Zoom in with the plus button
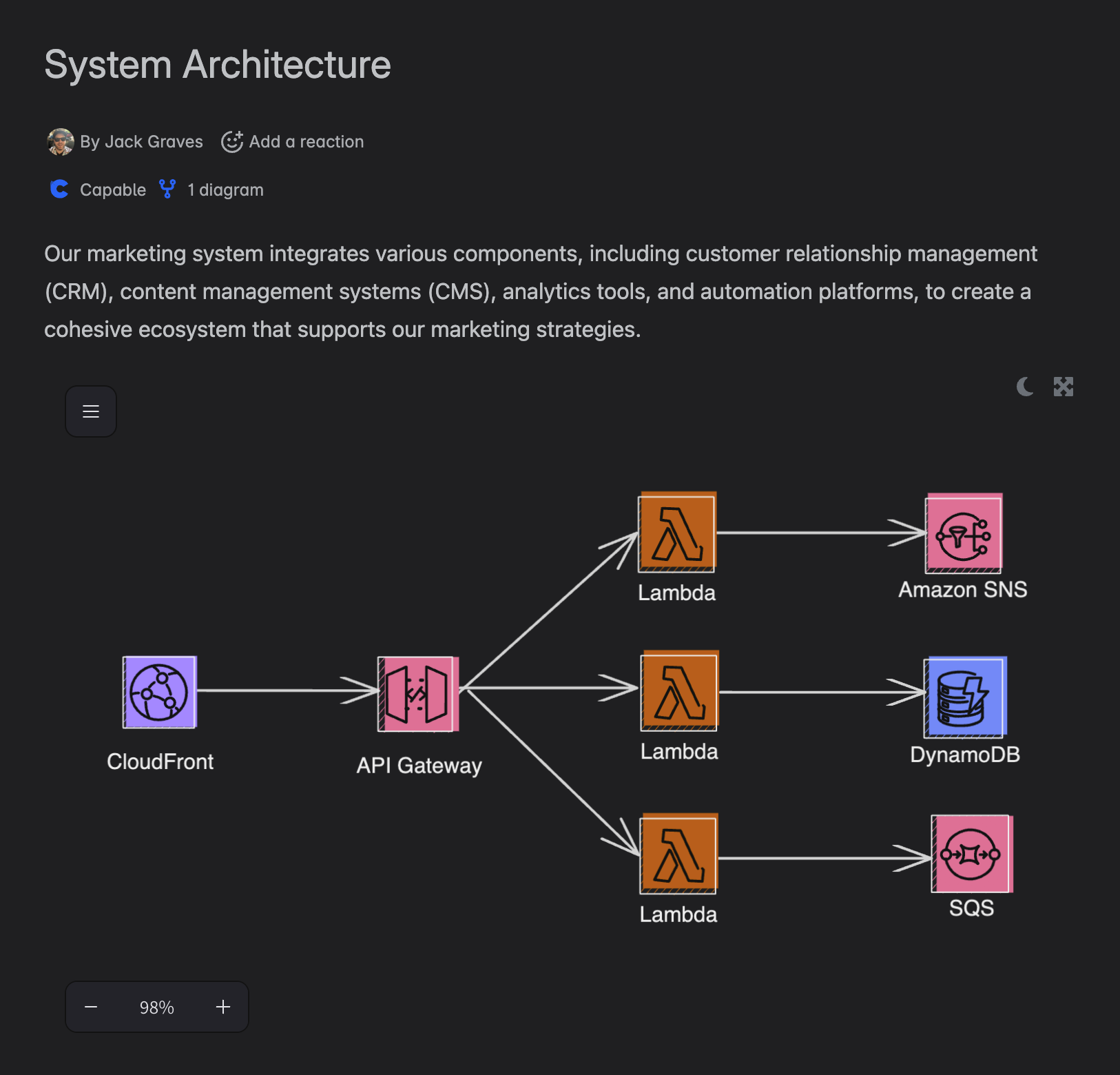 (x=222, y=1007)
